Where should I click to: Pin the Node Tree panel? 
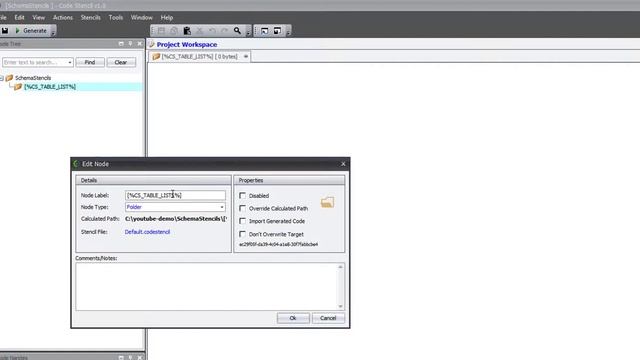click(x=130, y=44)
